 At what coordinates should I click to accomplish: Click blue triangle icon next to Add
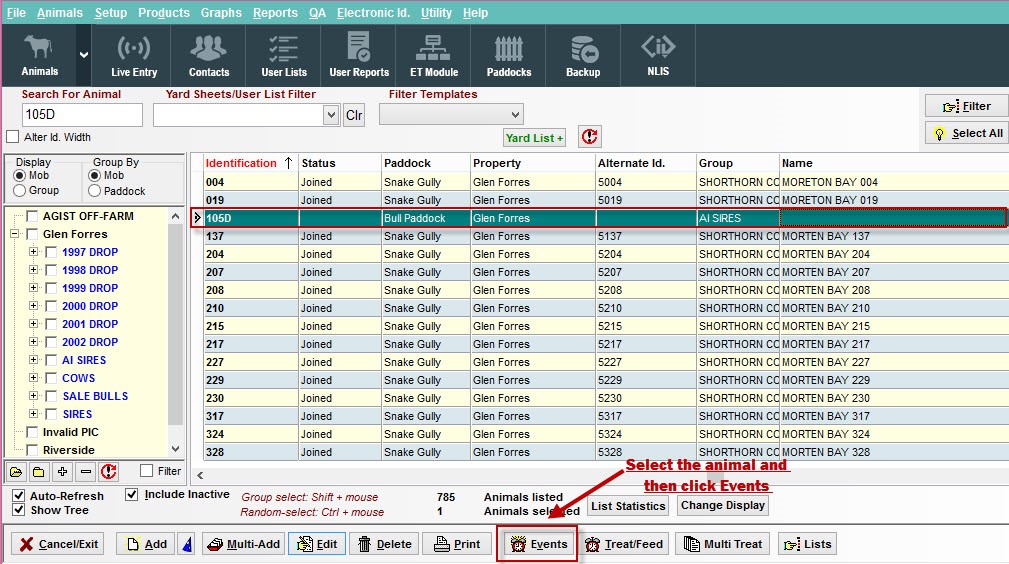coord(187,544)
